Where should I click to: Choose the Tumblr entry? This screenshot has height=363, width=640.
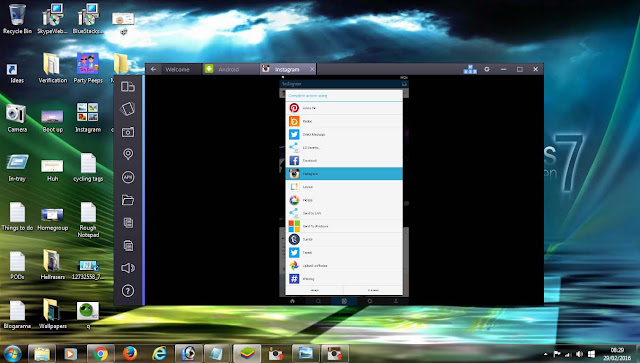[344, 239]
